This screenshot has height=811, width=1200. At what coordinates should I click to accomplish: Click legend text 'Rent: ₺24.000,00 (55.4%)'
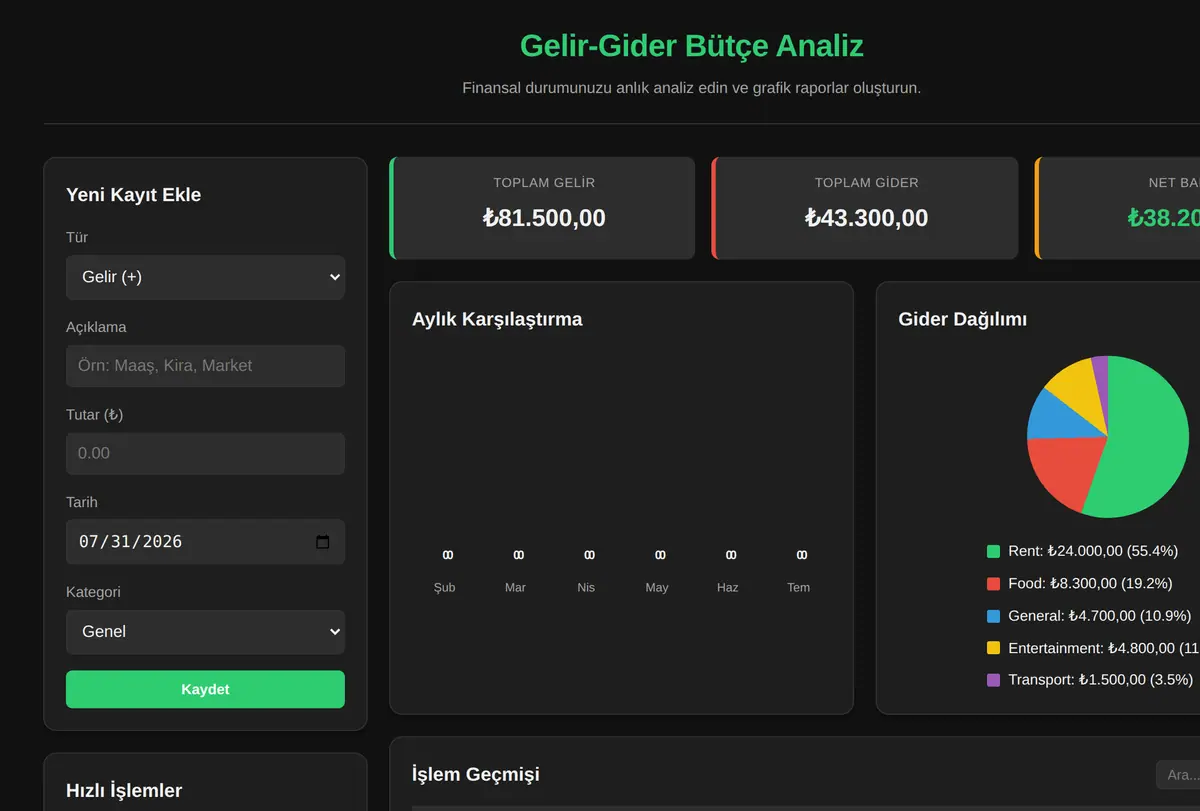[x=1093, y=551]
